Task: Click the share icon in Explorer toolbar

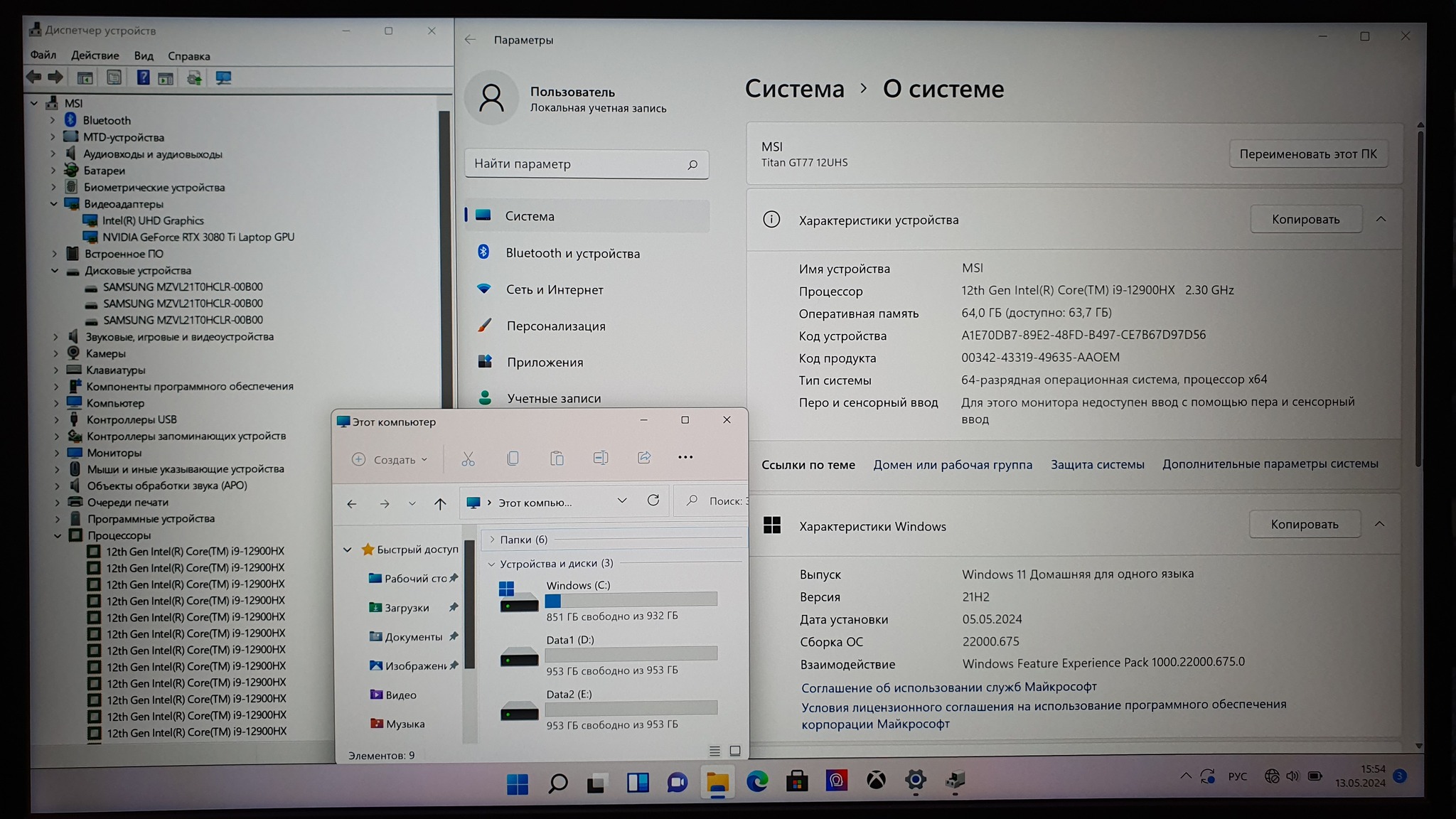Action: tap(644, 458)
